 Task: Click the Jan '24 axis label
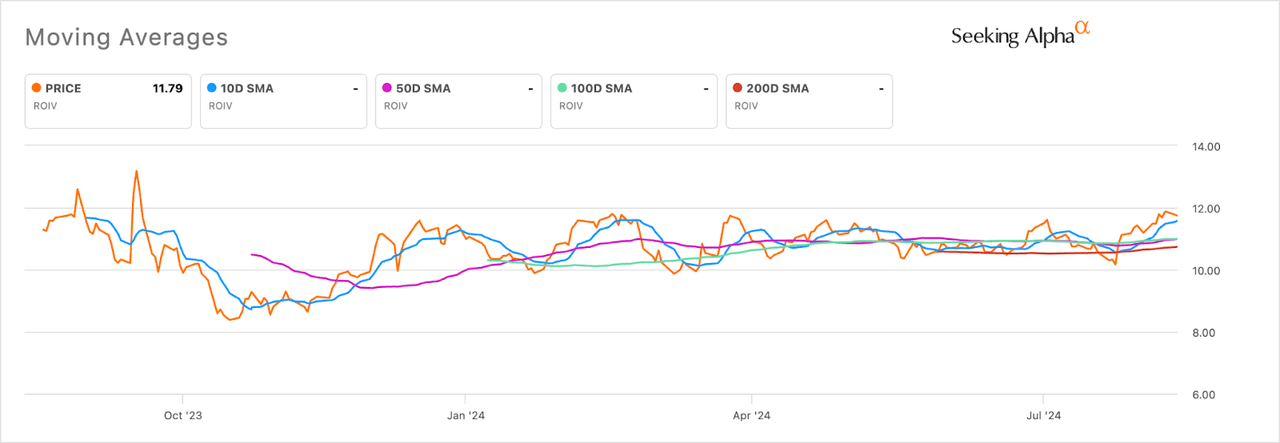[x=463, y=414]
